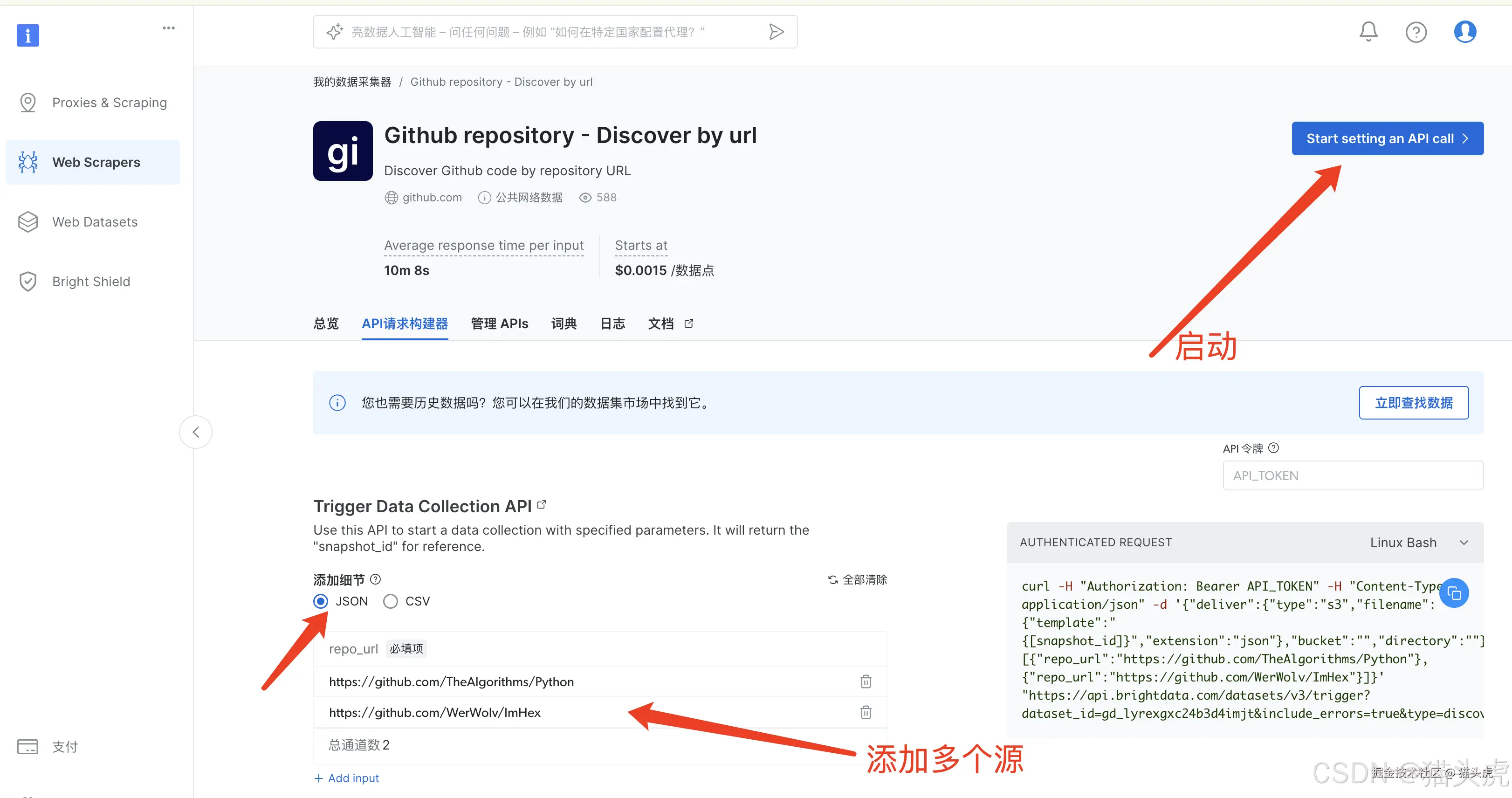Delete the WerWolv/ImHex repo URL row
The height and width of the screenshot is (798, 1512).
(865, 712)
